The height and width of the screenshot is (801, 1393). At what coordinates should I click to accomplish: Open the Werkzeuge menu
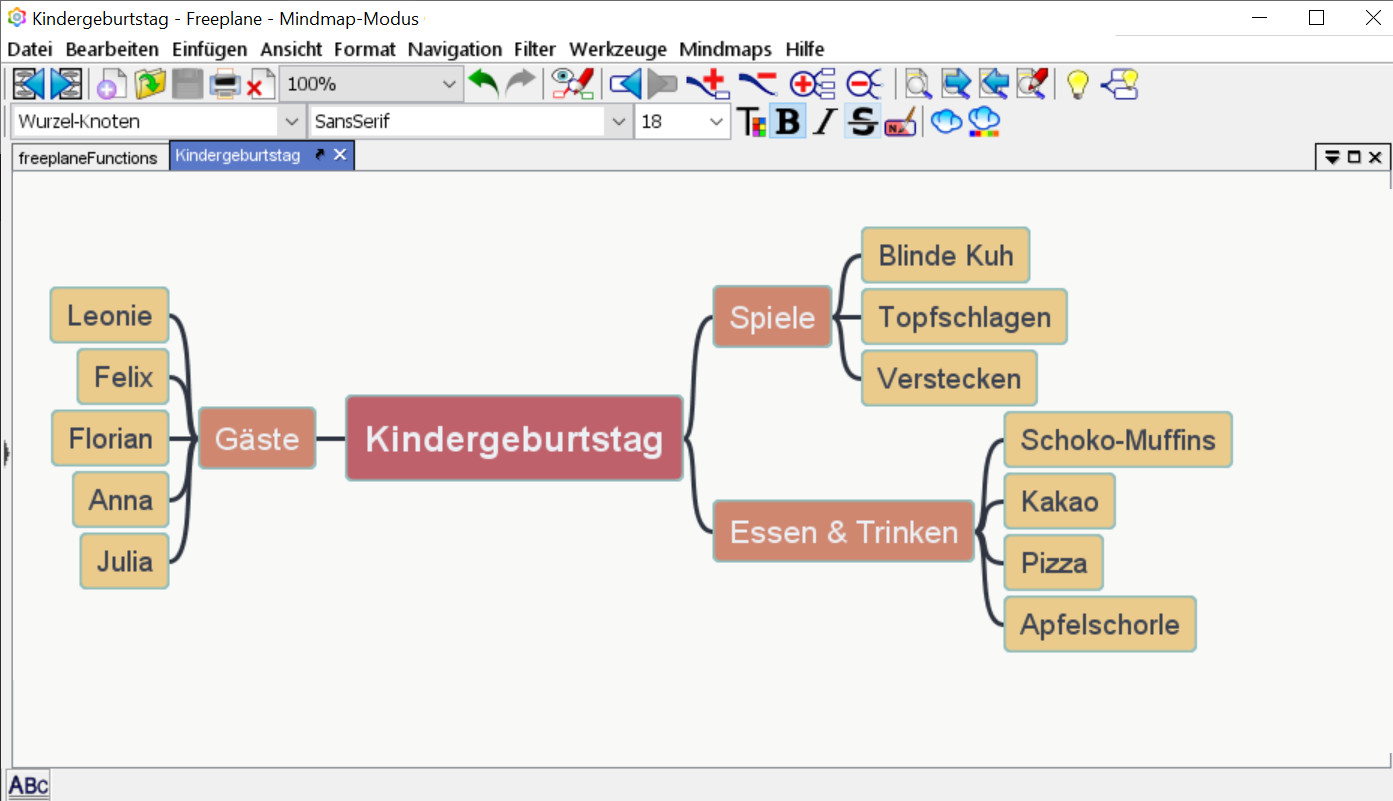pos(619,49)
